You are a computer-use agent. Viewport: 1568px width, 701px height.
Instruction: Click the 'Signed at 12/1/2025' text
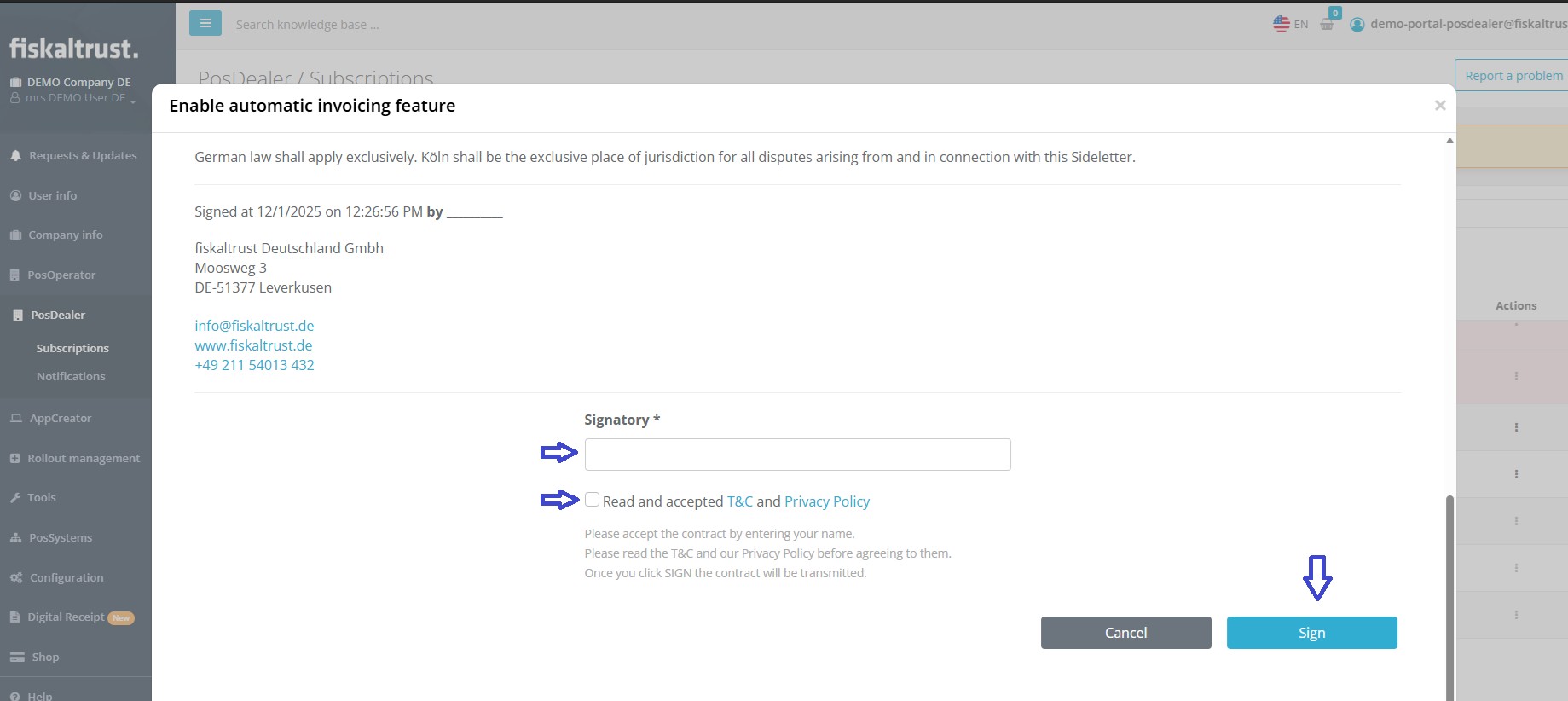click(257, 211)
